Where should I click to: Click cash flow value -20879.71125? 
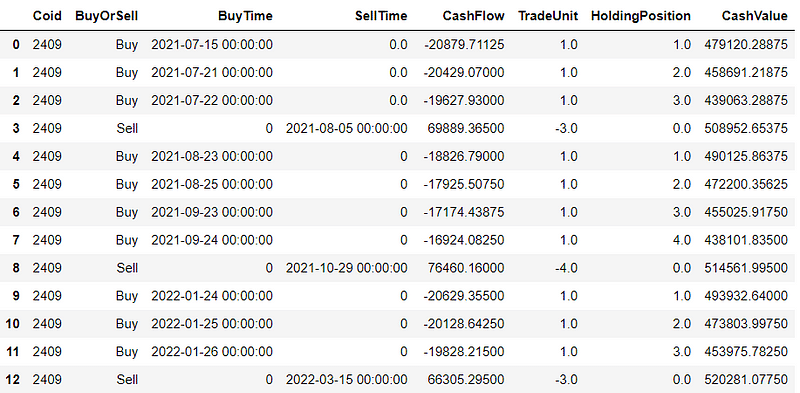(x=464, y=45)
